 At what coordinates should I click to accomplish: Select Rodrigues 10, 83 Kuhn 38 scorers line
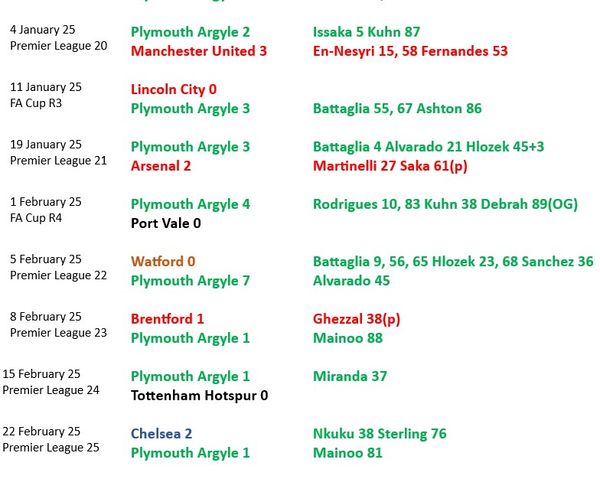(445, 204)
